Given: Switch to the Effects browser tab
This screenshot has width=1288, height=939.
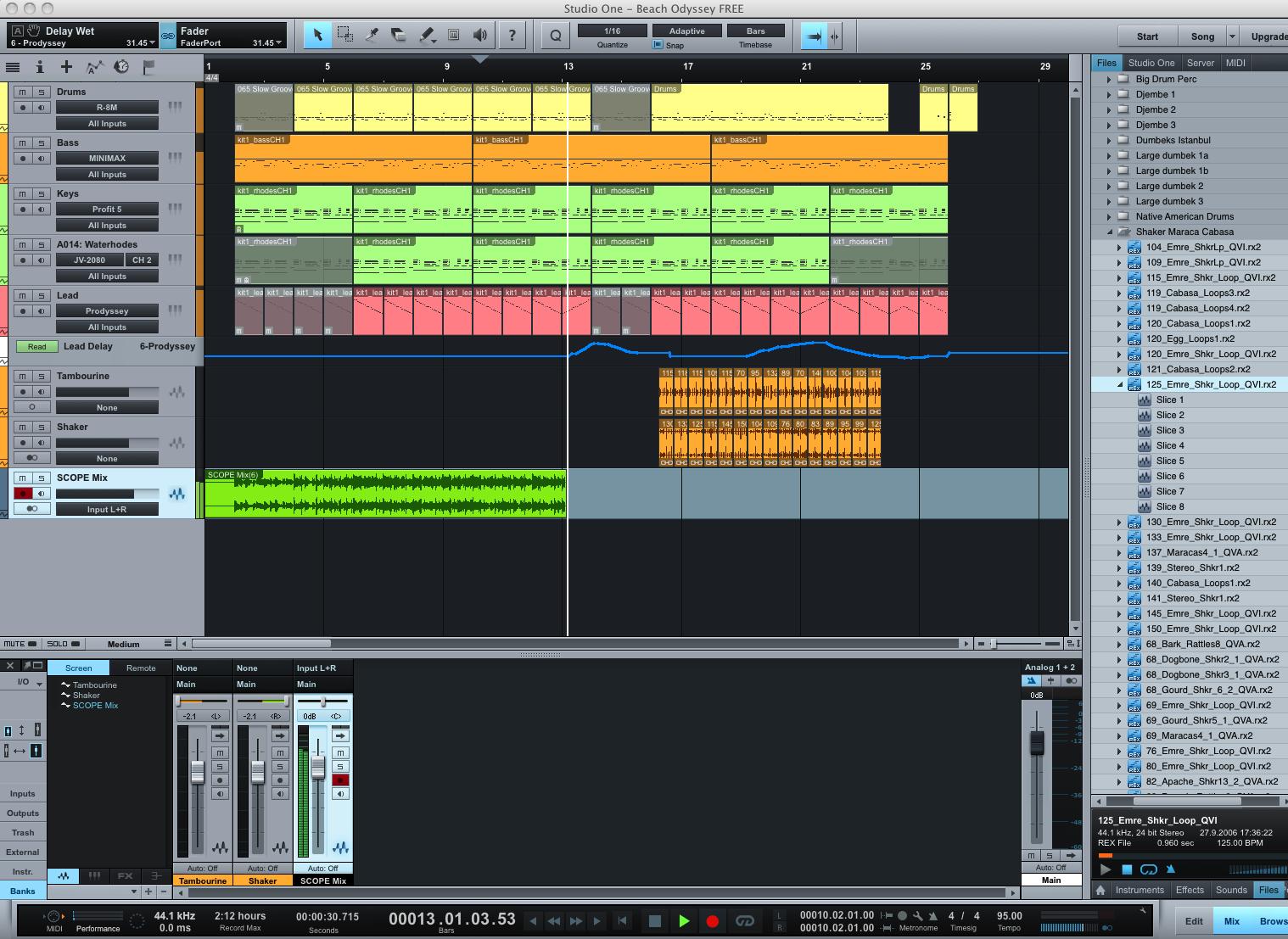Looking at the screenshot, I should pos(1190,890).
